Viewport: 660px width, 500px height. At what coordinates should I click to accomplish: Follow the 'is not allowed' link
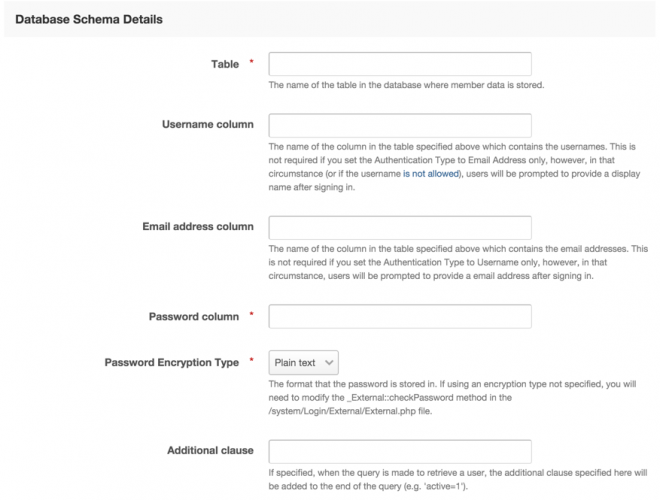(431, 174)
